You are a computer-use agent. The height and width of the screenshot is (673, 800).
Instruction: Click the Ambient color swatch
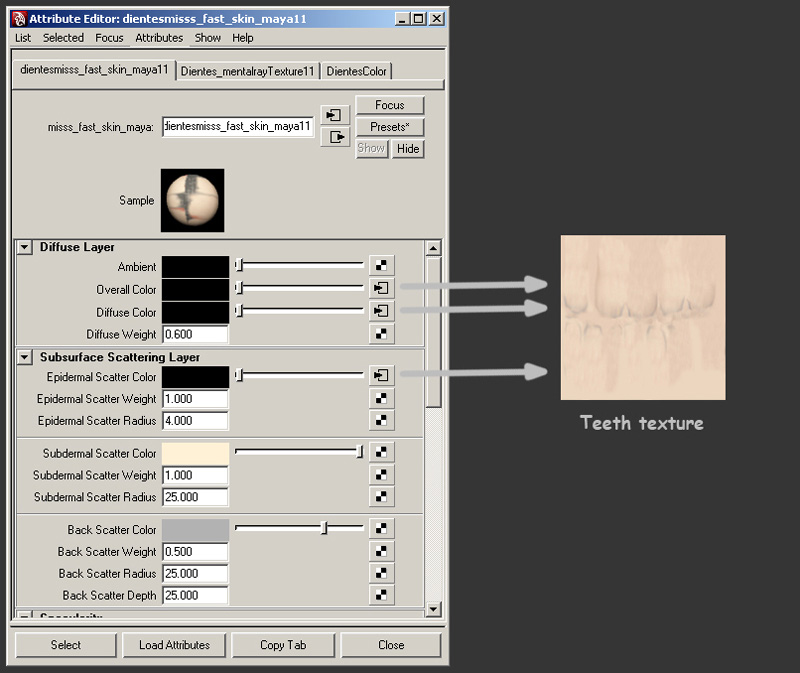[x=195, y=266]
